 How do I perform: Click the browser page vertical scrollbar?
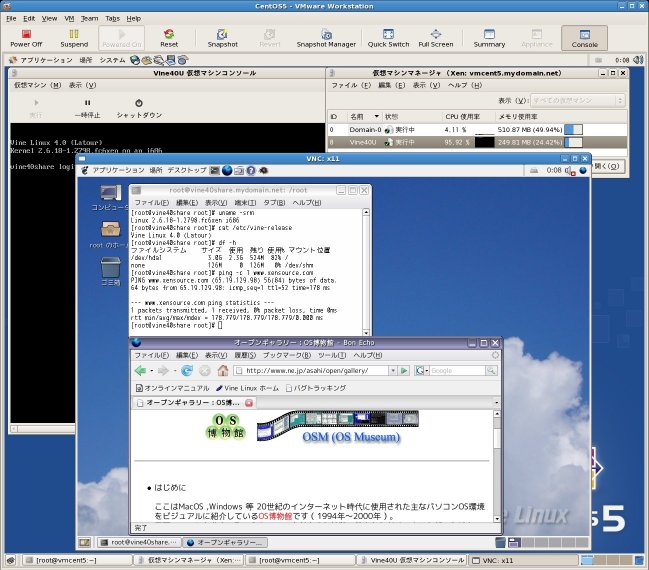point(497,466)
